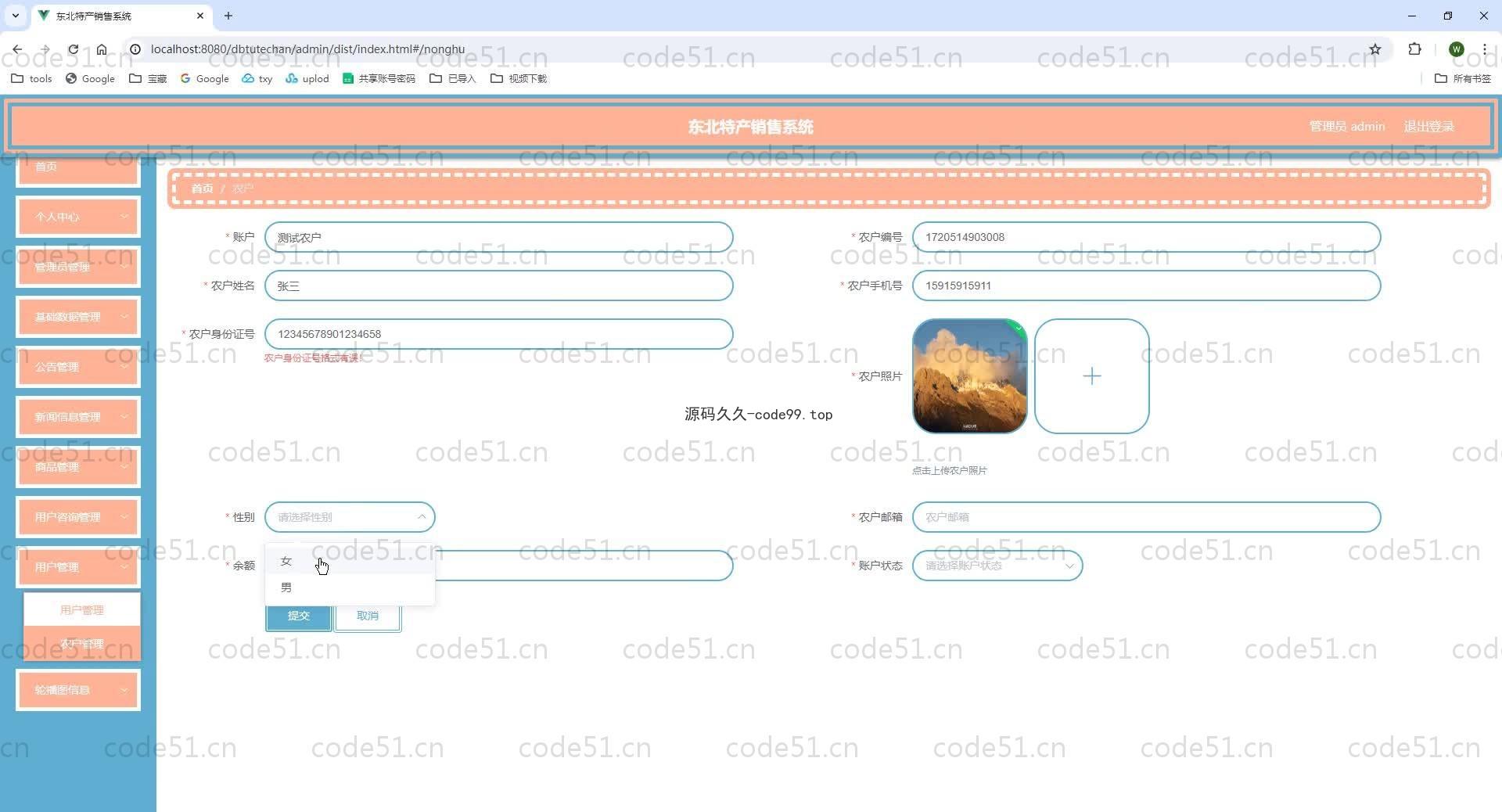The height and width of the screenshot is (812, 1502).
Task: Collapse the 用户管理 sidebar menu
Action: click(x=78, y=567)
